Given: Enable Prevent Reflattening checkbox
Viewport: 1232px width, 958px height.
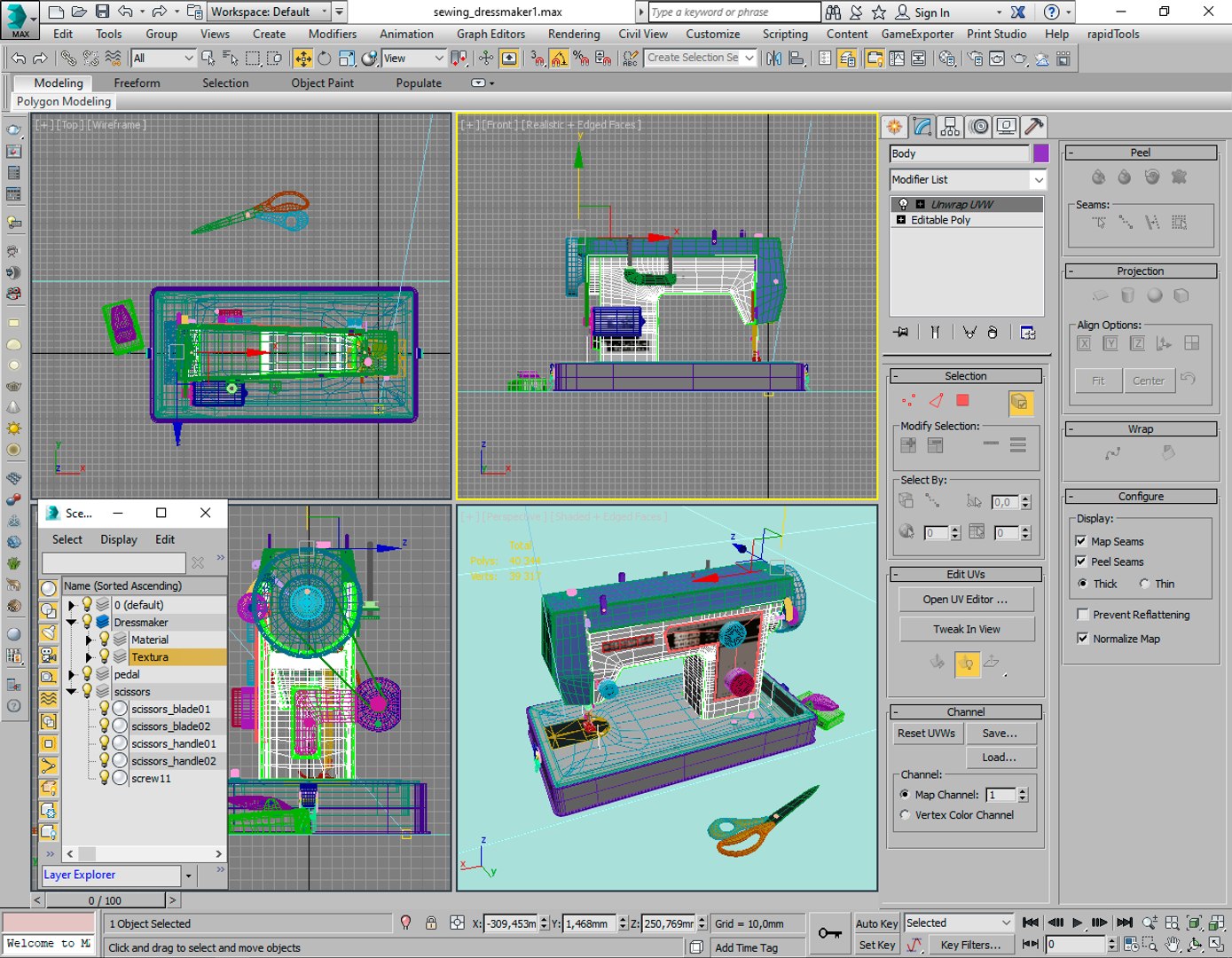Looking at the screenshot, I should 1083,614.
